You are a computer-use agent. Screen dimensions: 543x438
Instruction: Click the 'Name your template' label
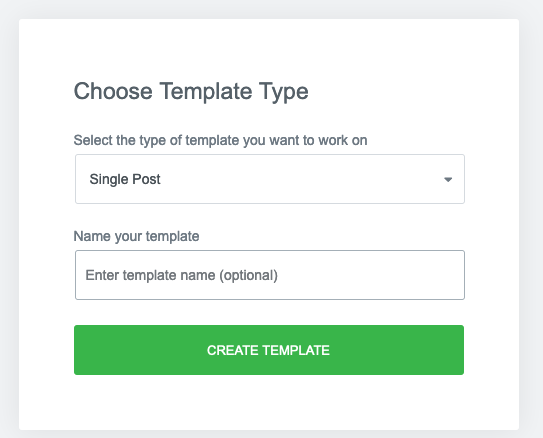[136, 236]
